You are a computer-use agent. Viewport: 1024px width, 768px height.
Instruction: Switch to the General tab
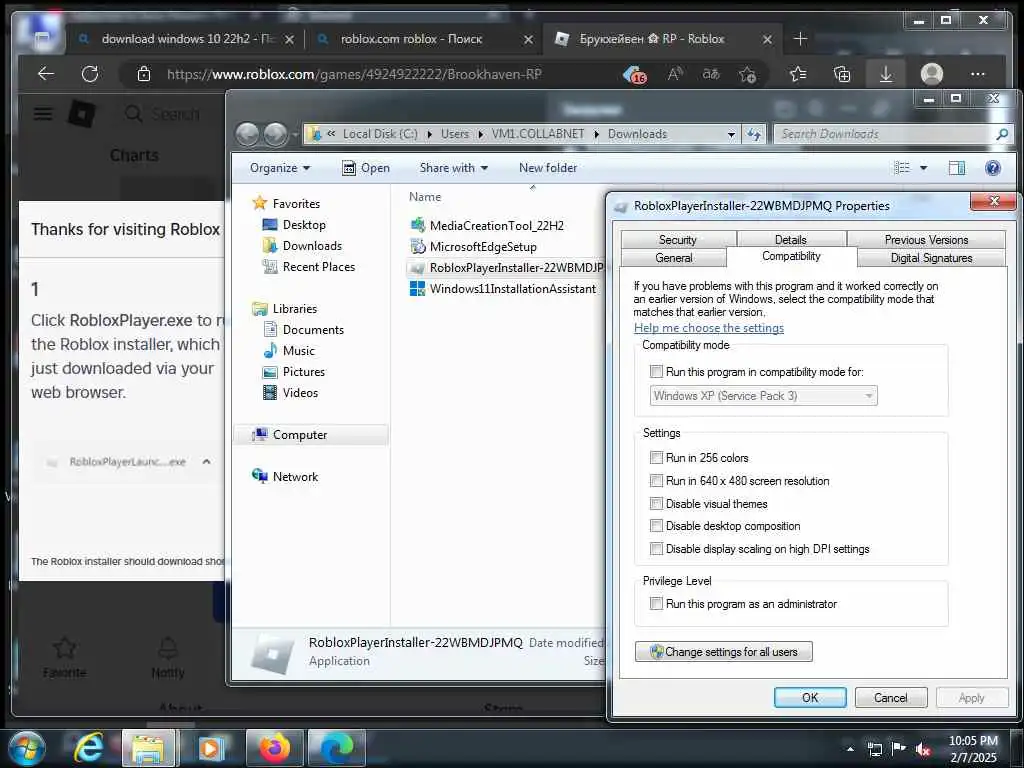coord(673,257)
